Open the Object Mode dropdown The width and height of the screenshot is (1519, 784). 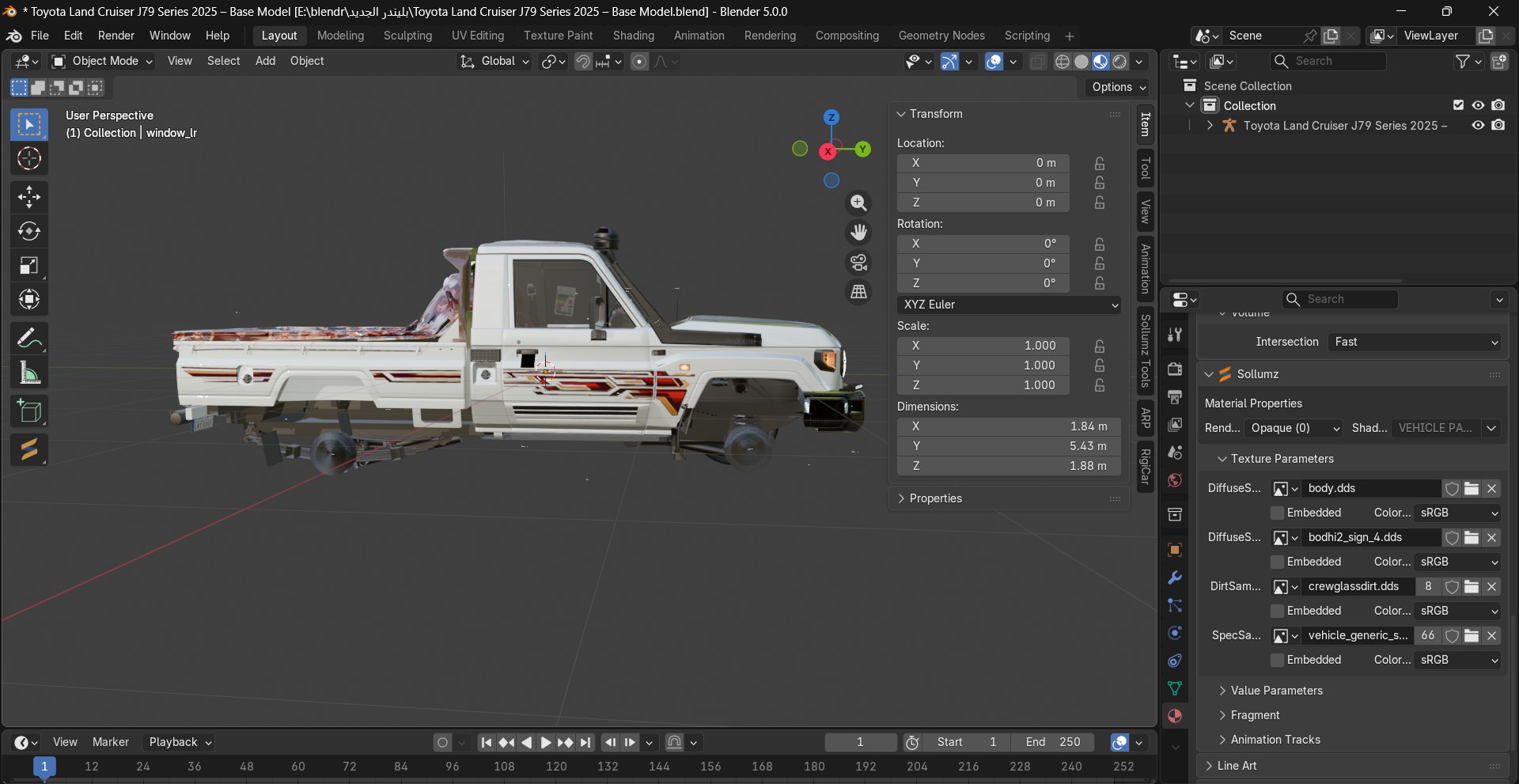102,61
